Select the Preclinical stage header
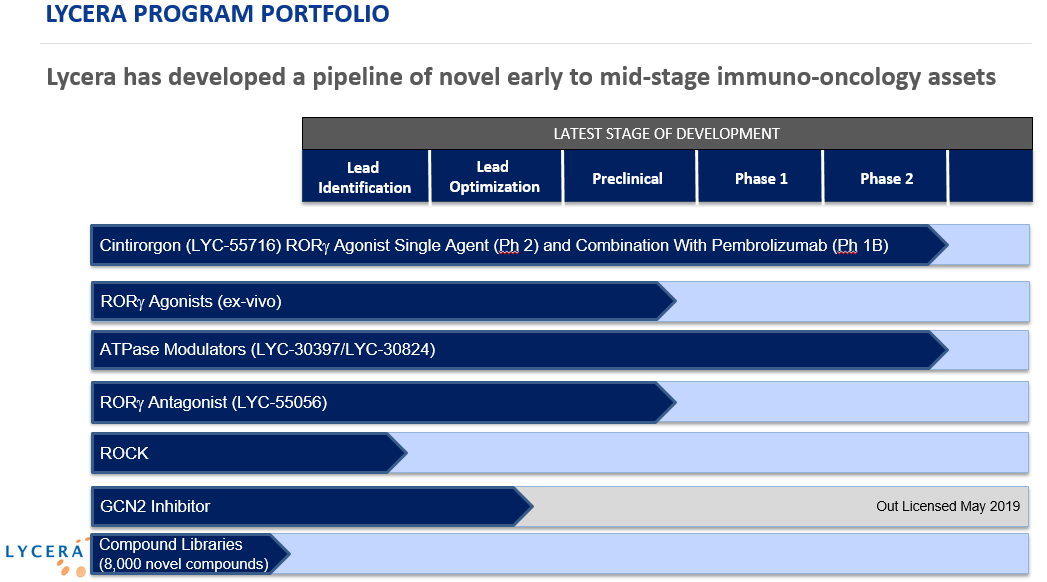The height and width of the screenshot is (582, 1047). point(627,178)
